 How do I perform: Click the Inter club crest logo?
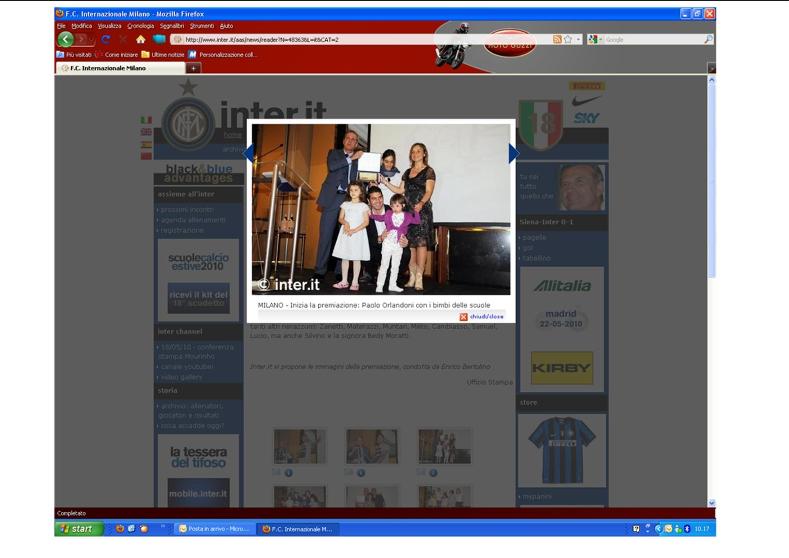[x=188, y=124]
